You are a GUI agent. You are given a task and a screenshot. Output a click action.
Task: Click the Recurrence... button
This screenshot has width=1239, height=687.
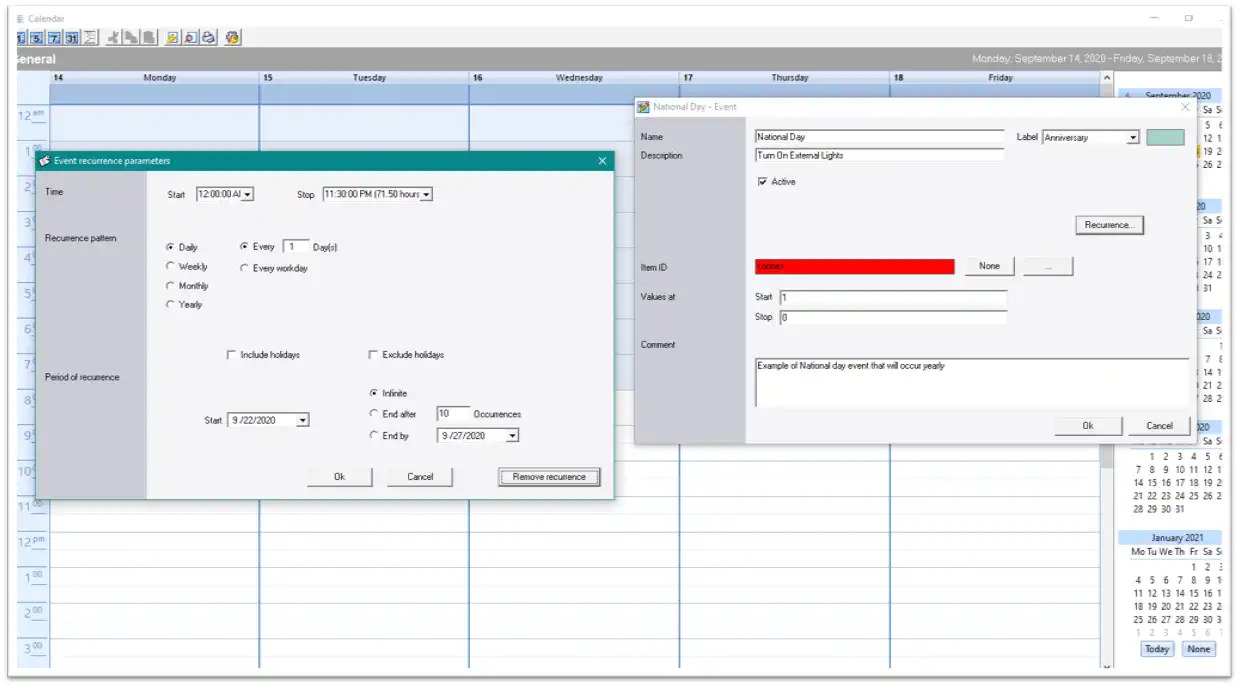1109,225
